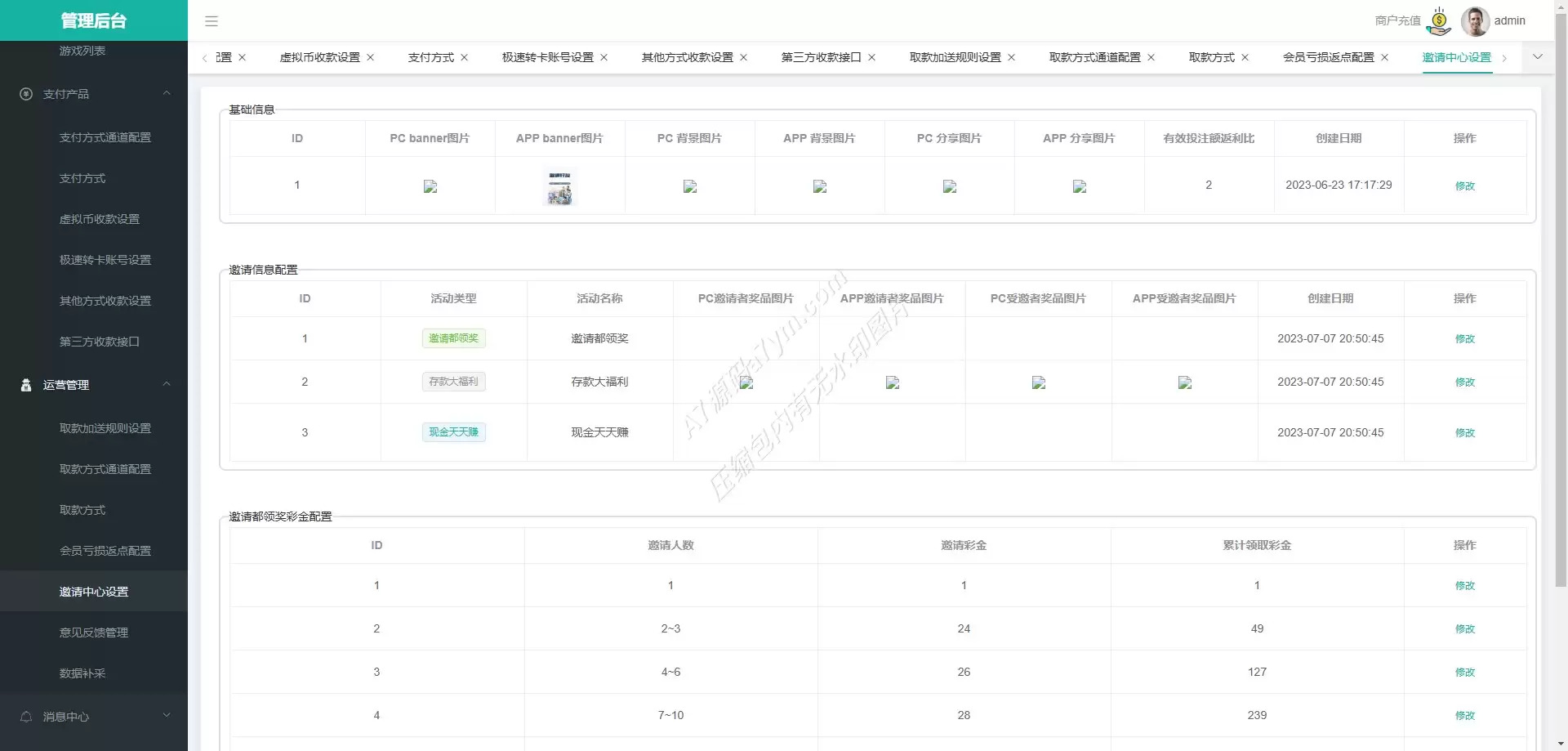This screenshot has height=751, width=1568.
Task: Click the page vertical scrollbar
Action: coord(1561,327)
